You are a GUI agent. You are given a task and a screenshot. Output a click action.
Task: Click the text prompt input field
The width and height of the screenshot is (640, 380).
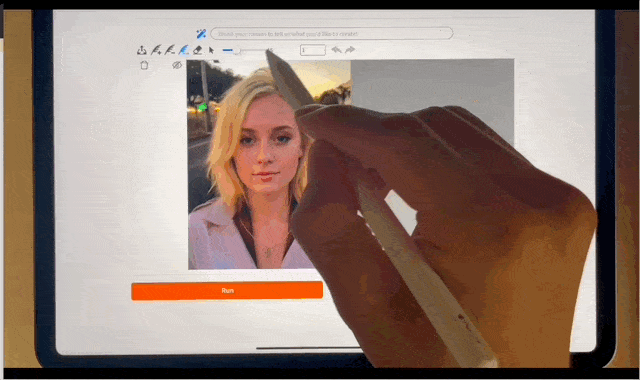[x=331, y=33]
